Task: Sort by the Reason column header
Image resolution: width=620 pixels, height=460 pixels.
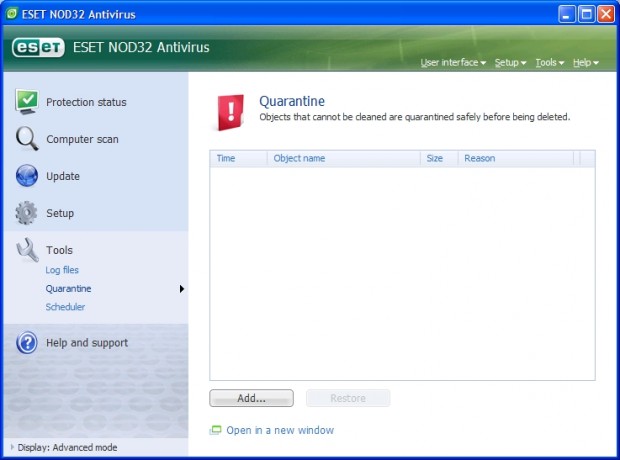Action: pos(516,158)
